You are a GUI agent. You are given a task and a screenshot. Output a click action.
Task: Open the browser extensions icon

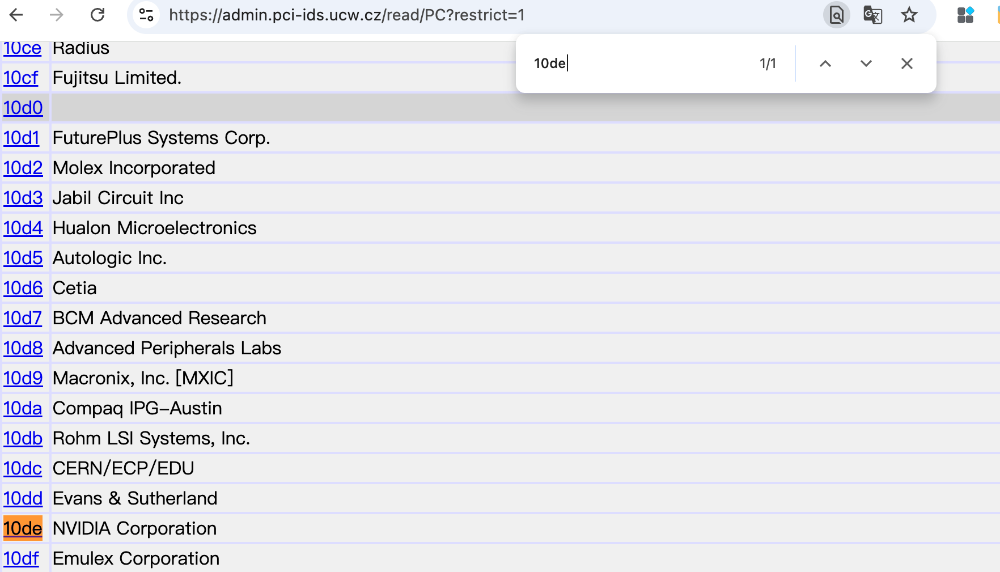(965, 15)
